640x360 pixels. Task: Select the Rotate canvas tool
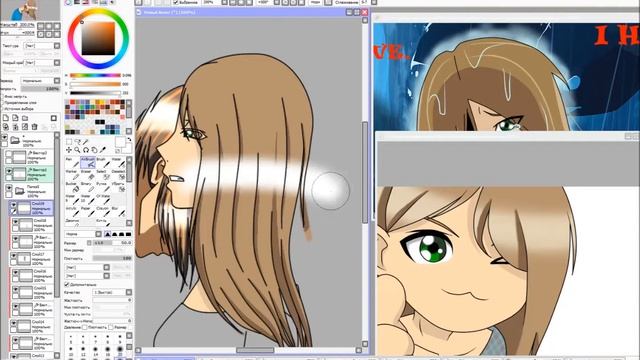86,150
